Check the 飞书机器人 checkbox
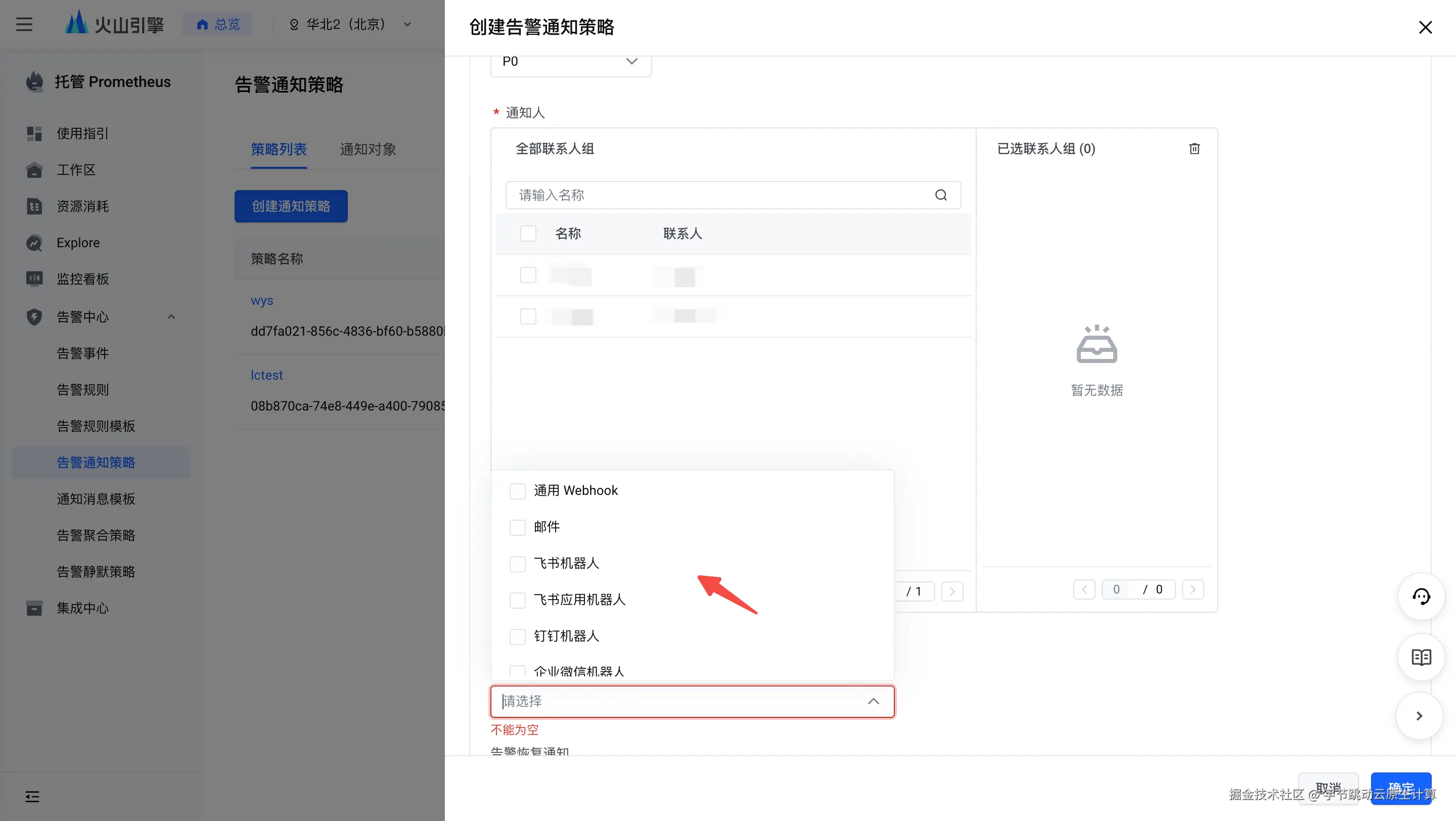The image size is (1456, 821). [517, 564]
